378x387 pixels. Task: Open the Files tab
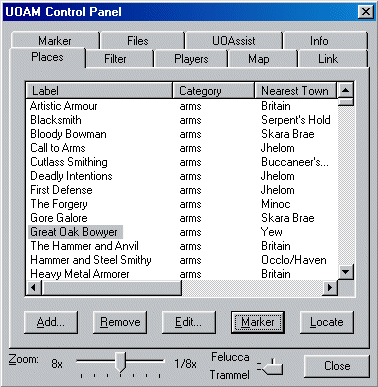(x=142, y=41)
